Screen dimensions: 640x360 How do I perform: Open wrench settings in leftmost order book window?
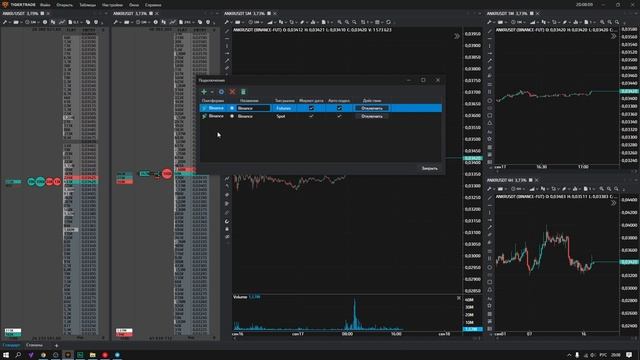pos(5,22)
